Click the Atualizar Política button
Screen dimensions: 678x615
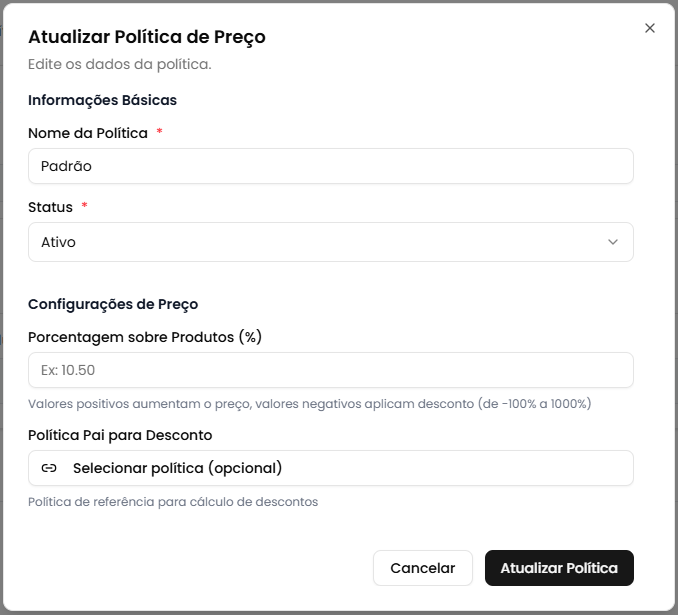tap(559, 568)
